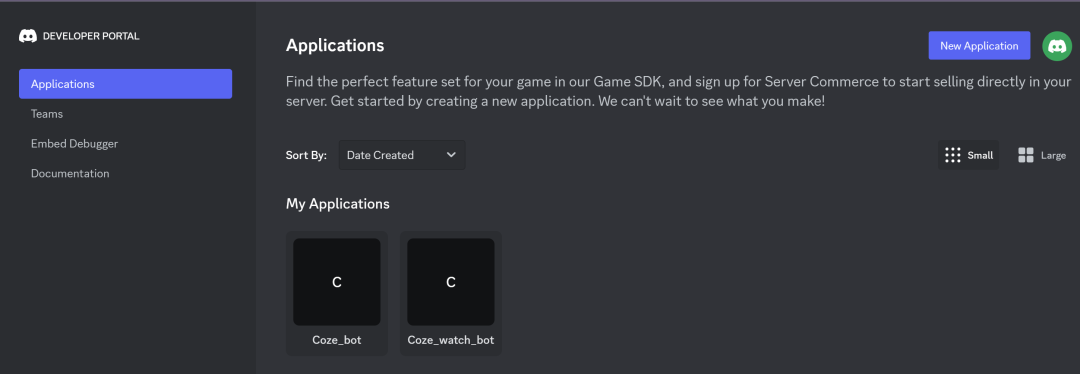Open the green Discord user avatar menu

tap(1057, 46)
